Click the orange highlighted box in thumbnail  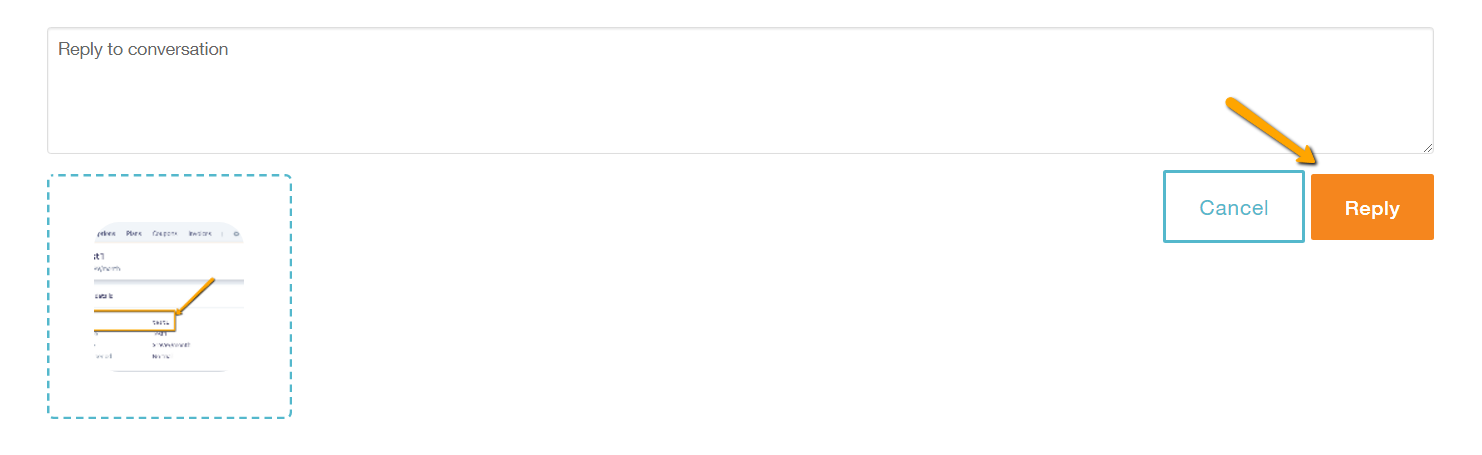135,321
